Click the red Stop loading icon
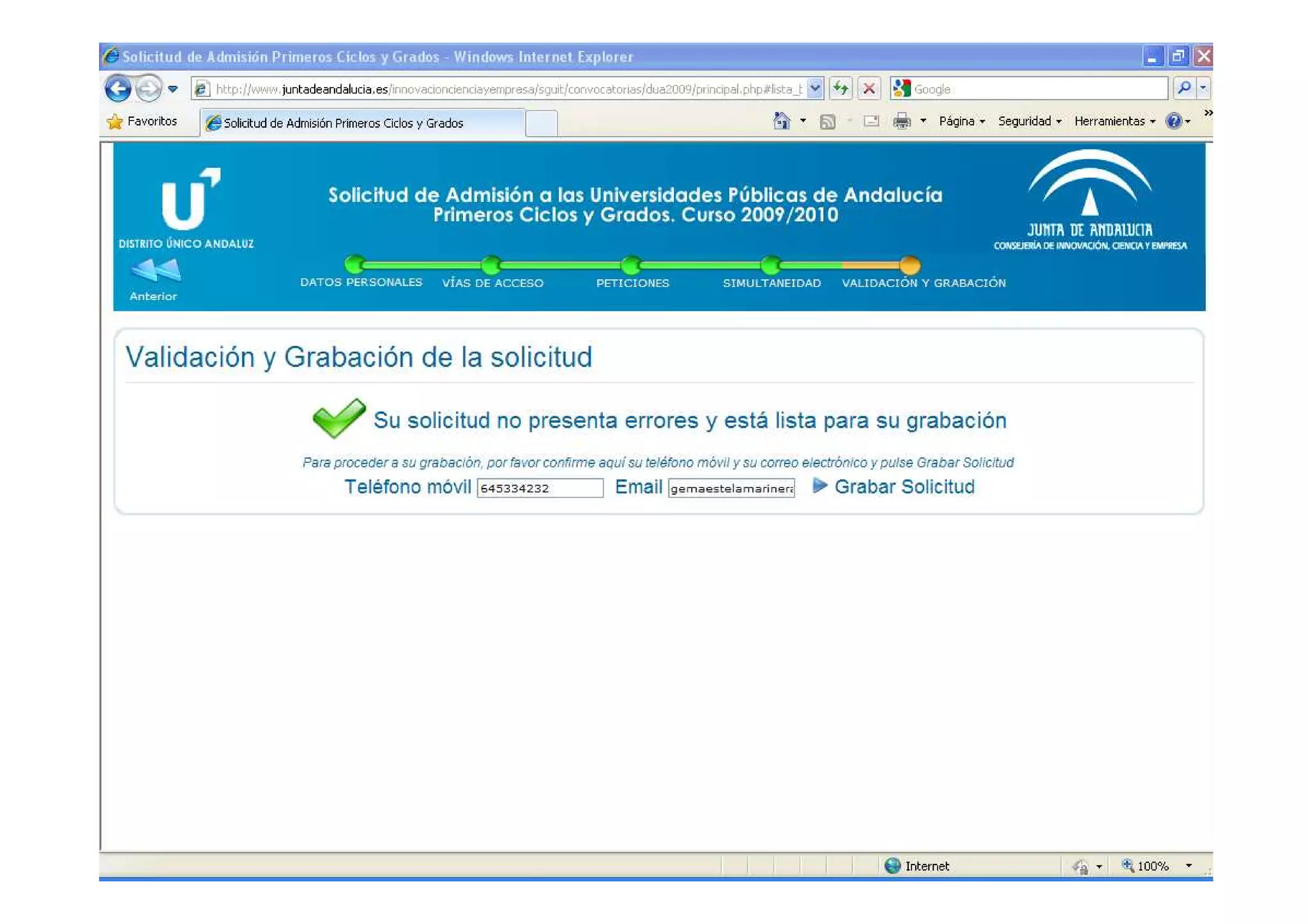The height and width of the screenshot is (924, 1308). click(x=869, y=89)
